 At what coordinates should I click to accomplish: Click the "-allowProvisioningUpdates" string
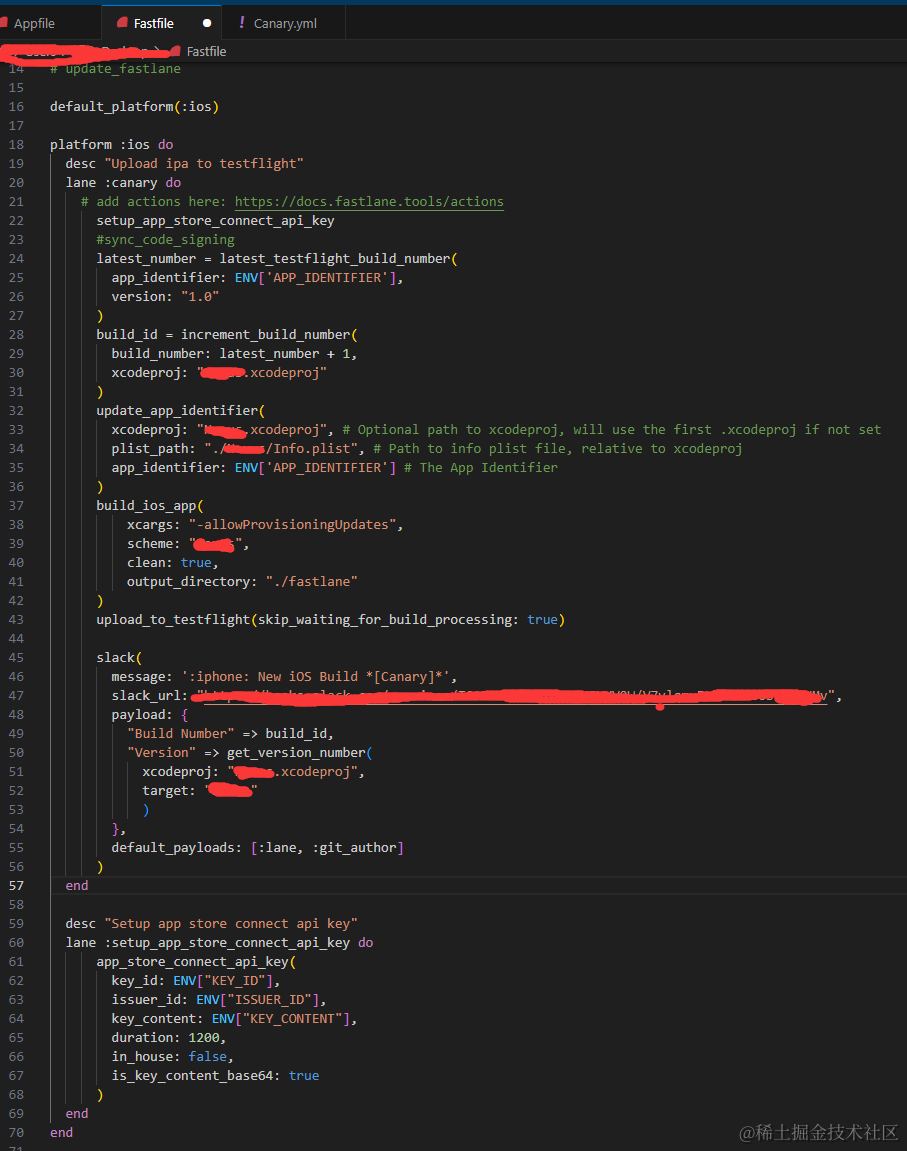(x=292, y=525)
